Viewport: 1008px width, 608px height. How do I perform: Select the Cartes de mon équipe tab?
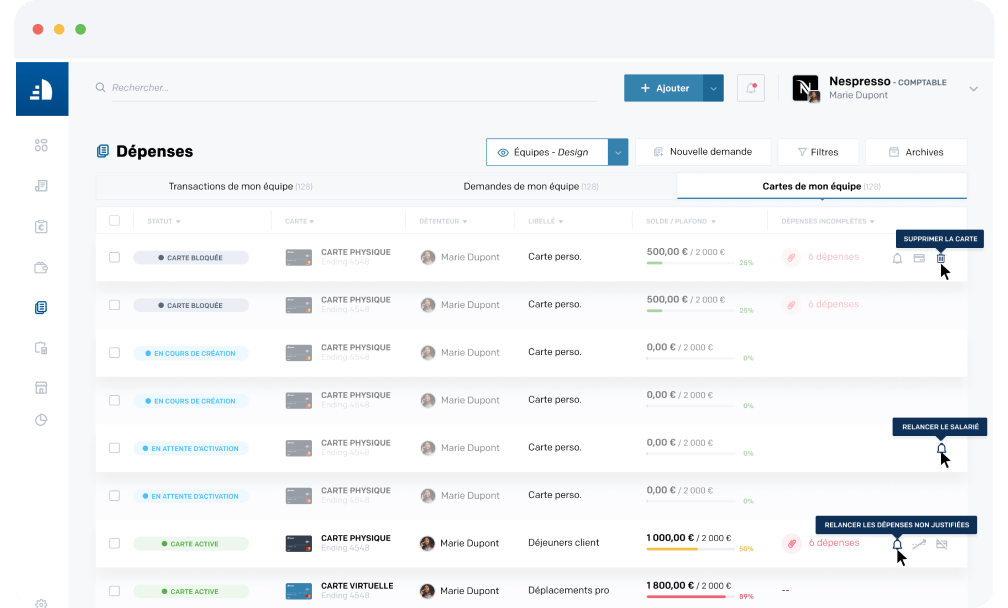pos(822,186)
